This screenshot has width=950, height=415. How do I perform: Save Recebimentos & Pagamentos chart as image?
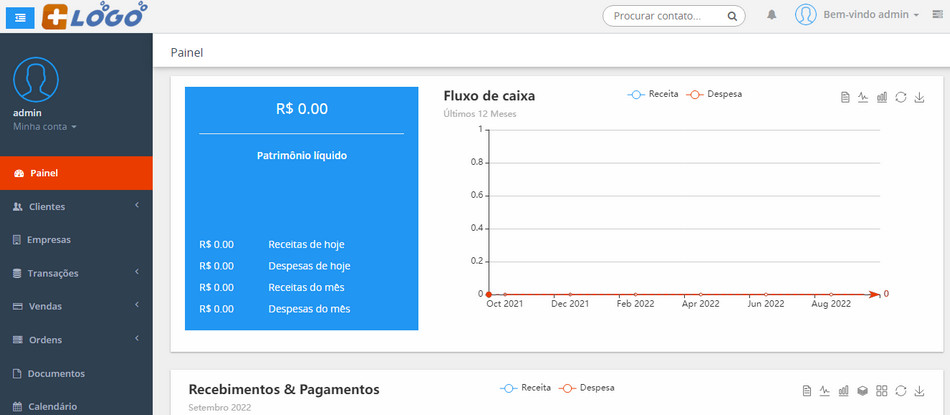(919, 391)
